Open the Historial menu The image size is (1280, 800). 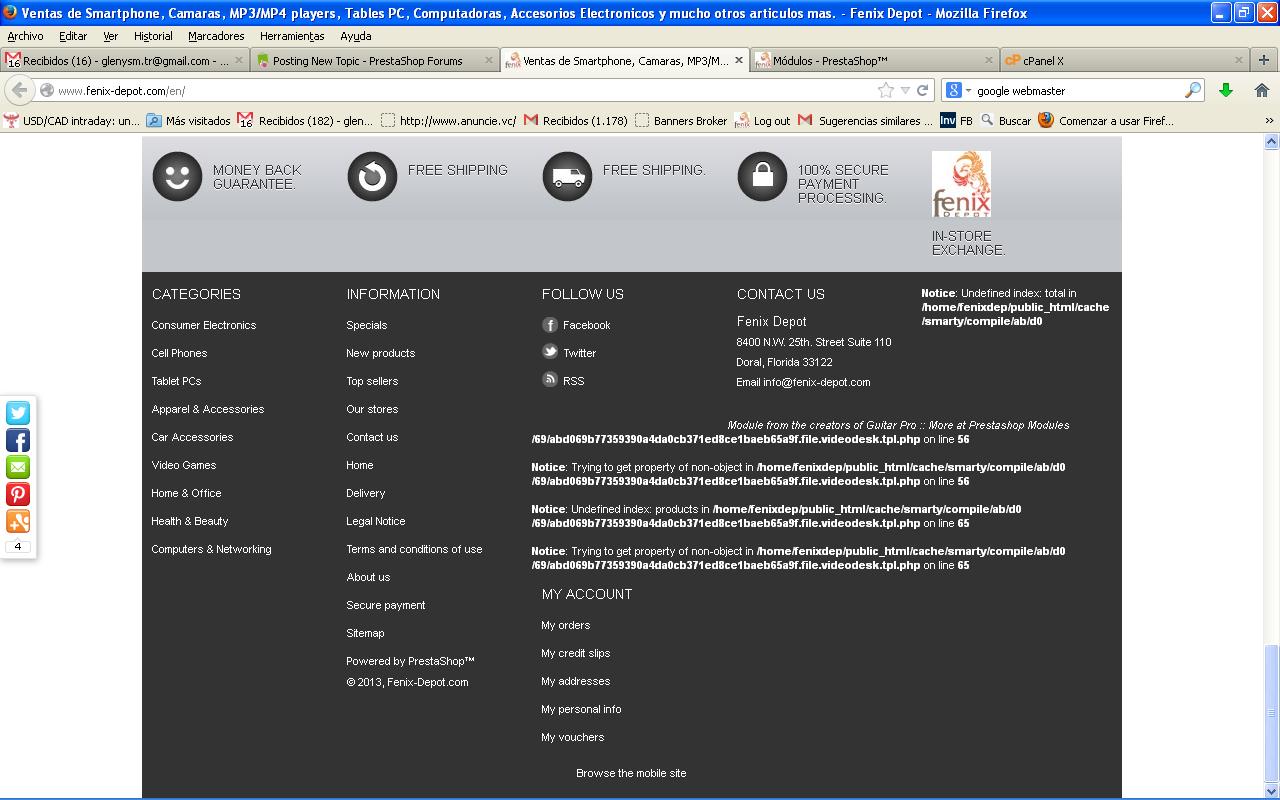pyautogui.click(x=153, y=36)
